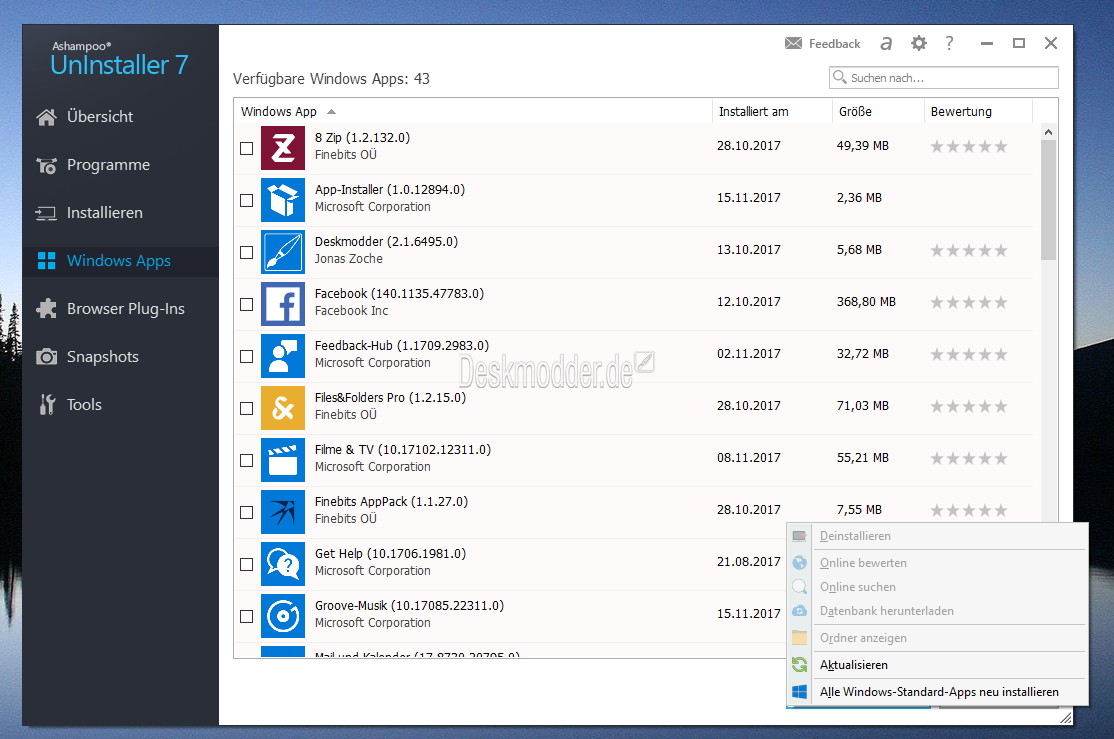Tick the checkbox for App-Installer
1114x739 pixels.
[247, 200]
